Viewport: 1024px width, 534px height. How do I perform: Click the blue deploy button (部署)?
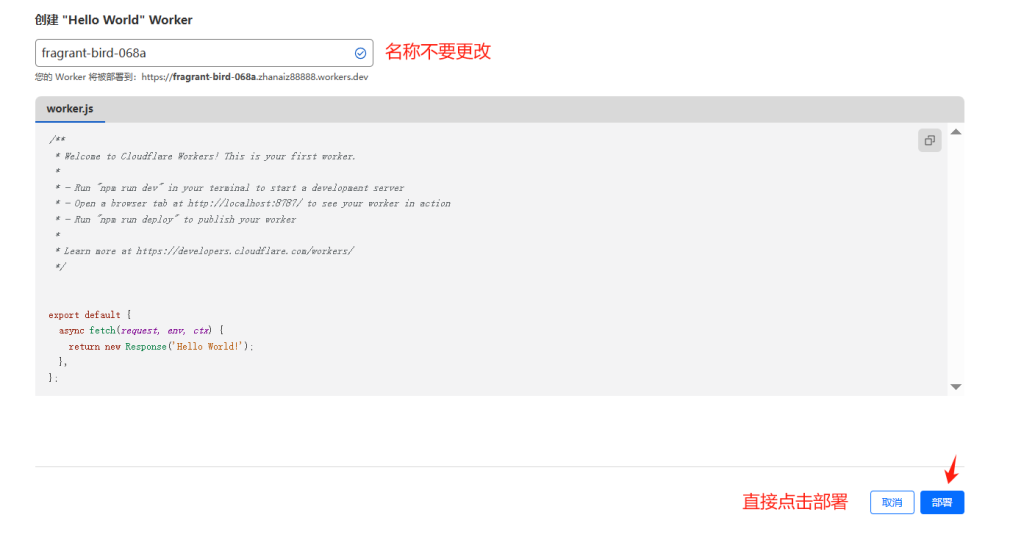(x=942, y=502)
